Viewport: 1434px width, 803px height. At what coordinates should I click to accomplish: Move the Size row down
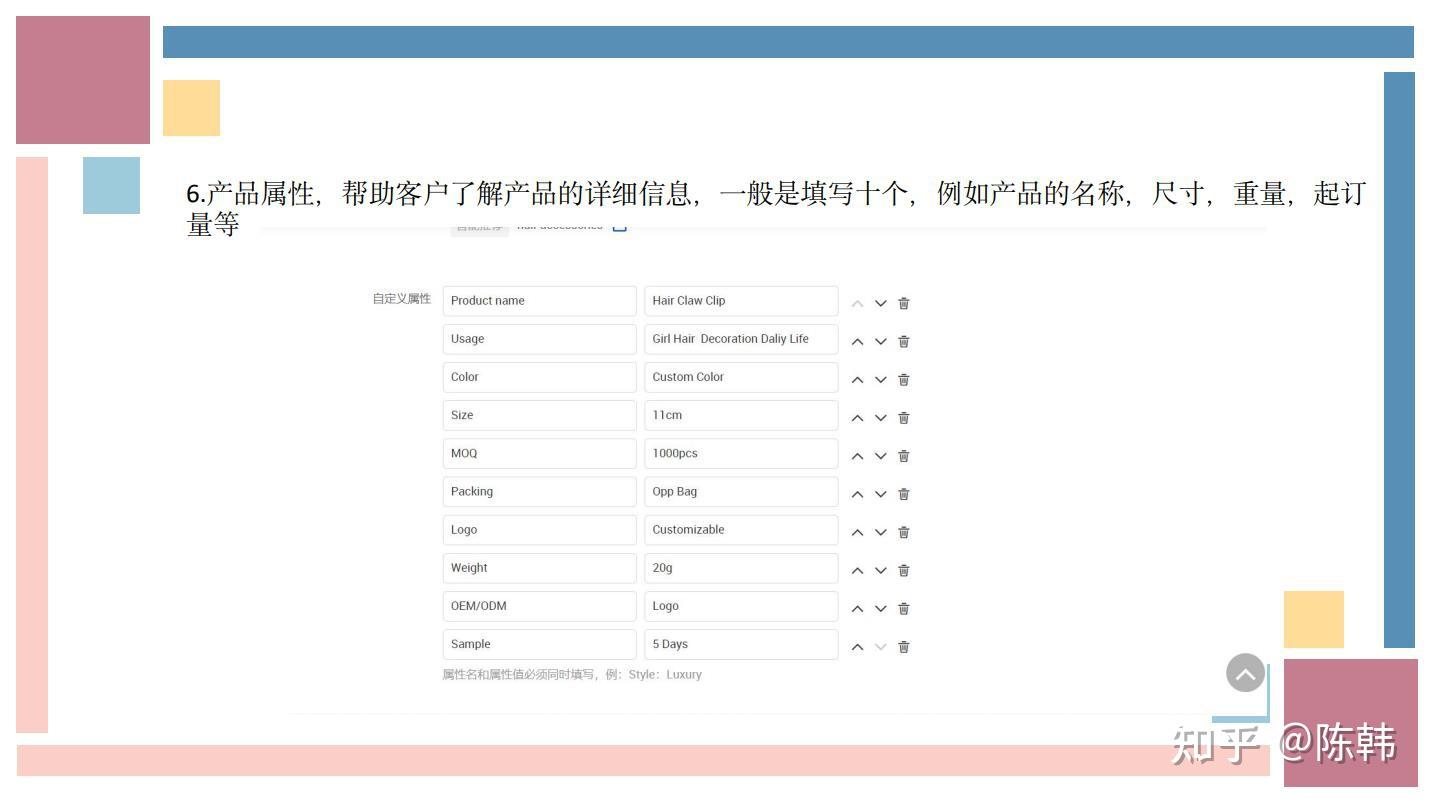[x=881, y=418]
